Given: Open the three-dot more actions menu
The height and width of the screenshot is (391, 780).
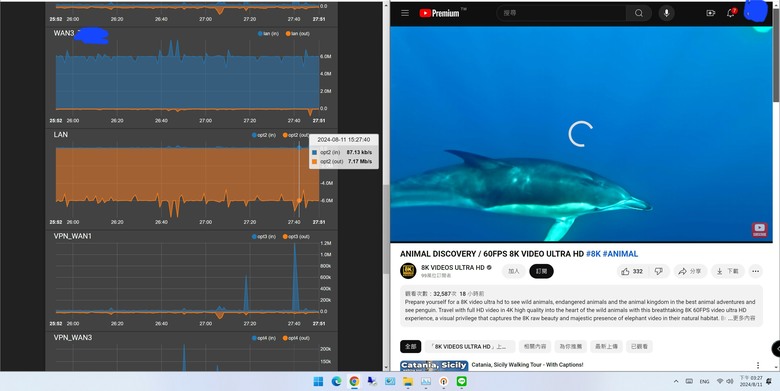Looking at the screenshot, I should coord(756,271).
